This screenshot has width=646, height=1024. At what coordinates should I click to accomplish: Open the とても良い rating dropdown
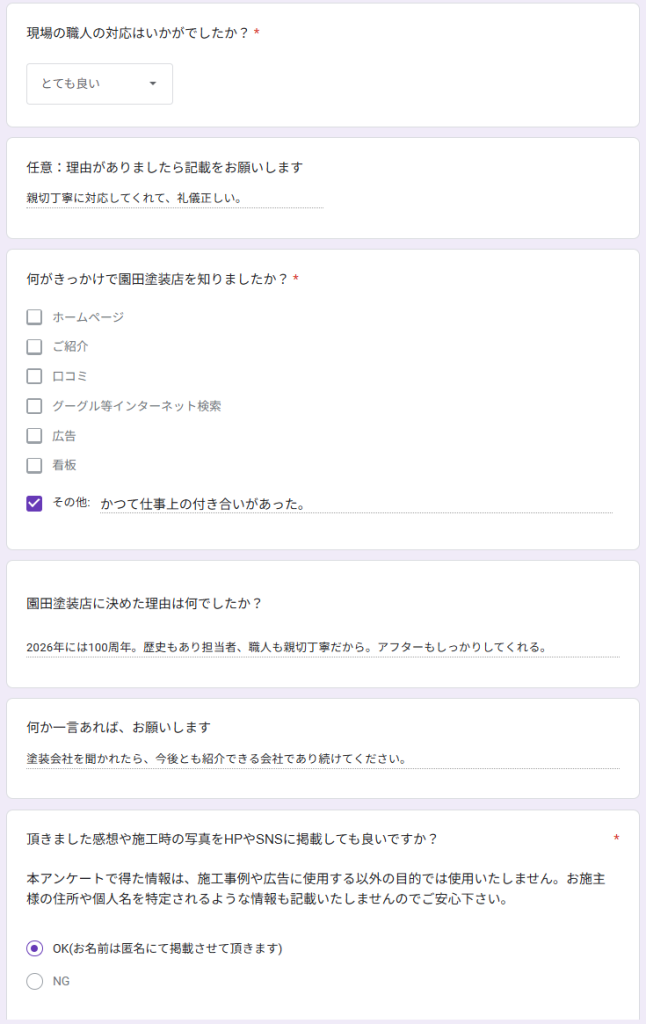point(98,84)
